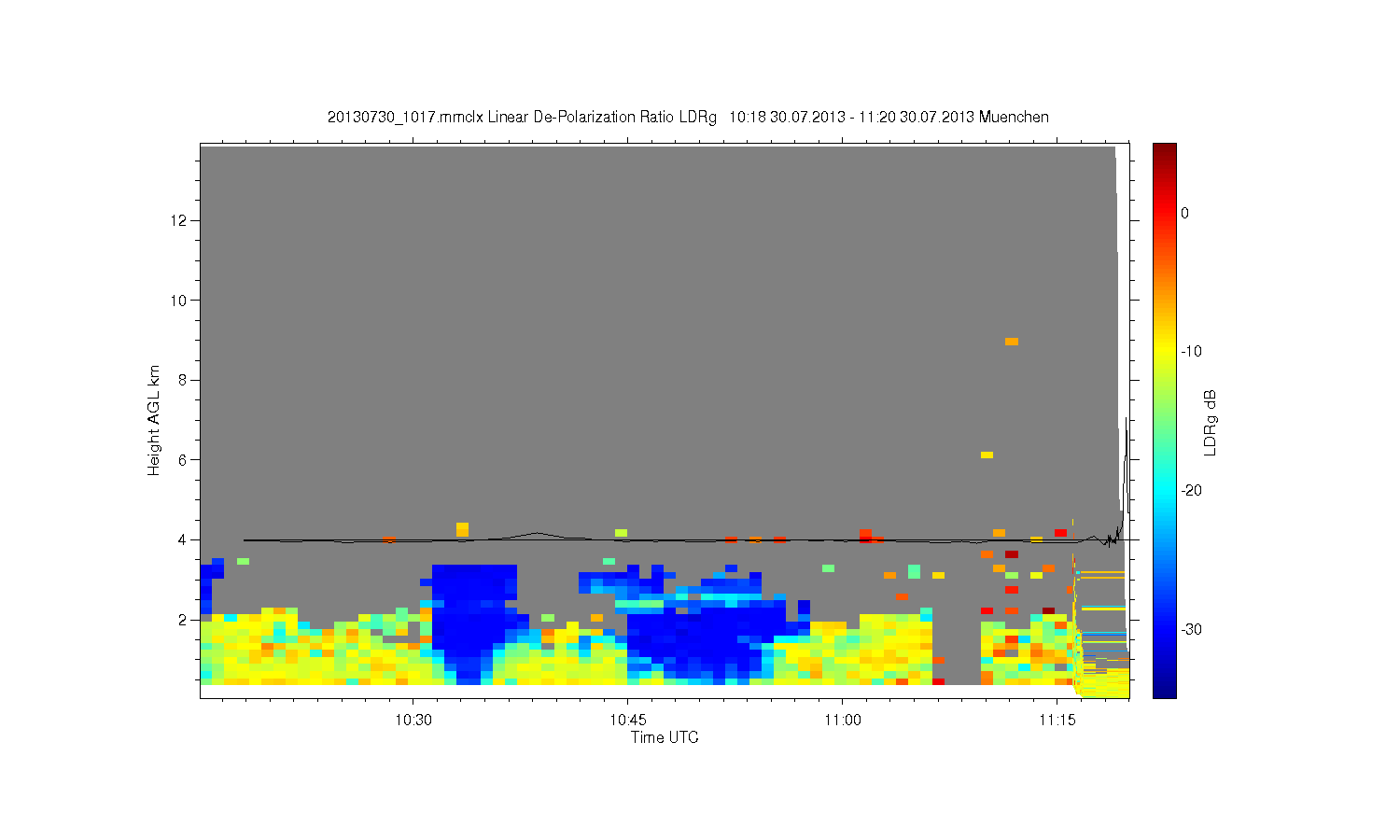Viewport: 1400px width, 840px height.
Task: Click the yellow pixel near 6 km height
Action: click(987, 455)
